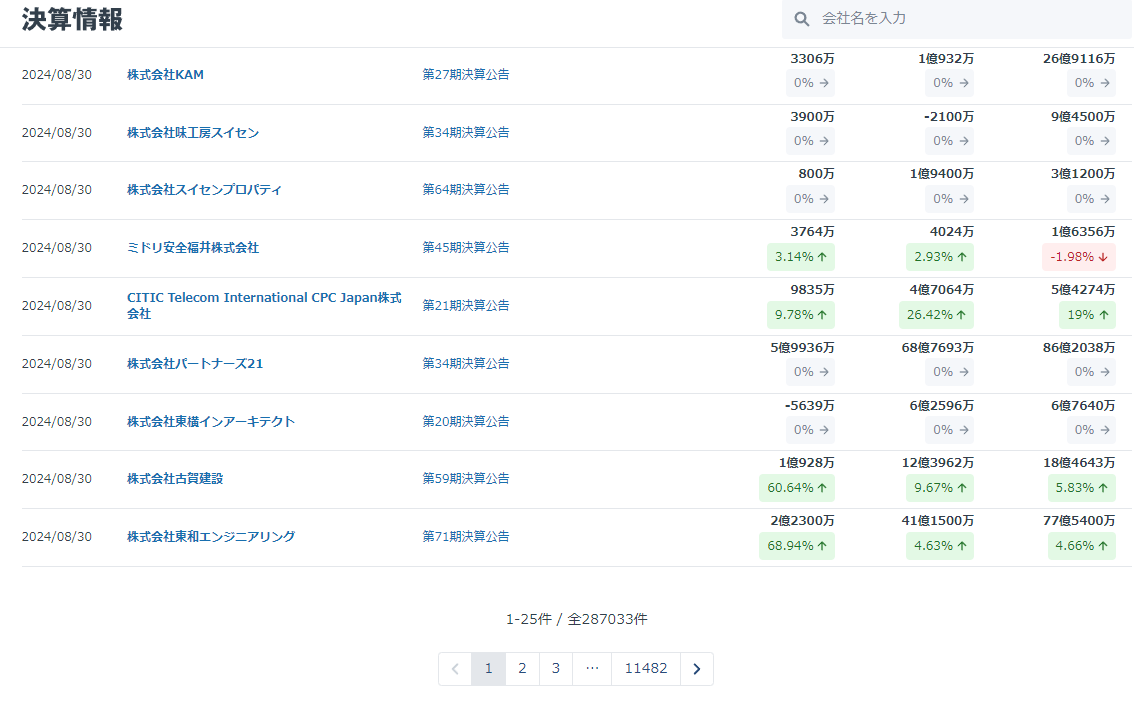The image size is (1134, 702).
Task: Open ミドリ安全福井株式会社 company link
Action: (193, 247)
